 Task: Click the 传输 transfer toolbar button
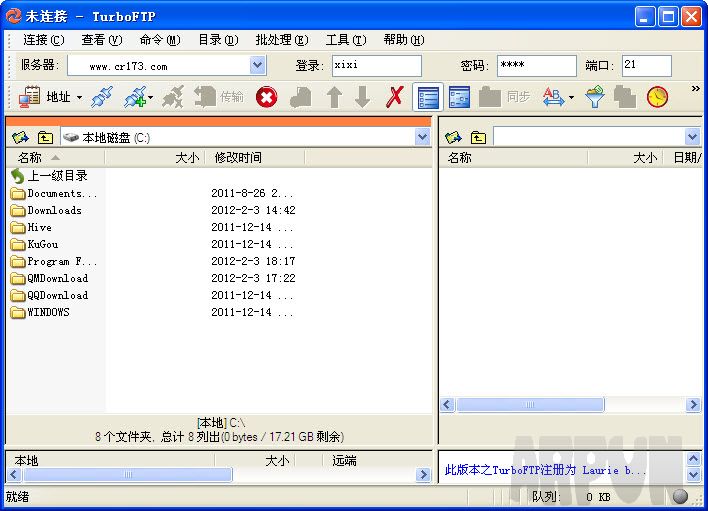[219, 97]
